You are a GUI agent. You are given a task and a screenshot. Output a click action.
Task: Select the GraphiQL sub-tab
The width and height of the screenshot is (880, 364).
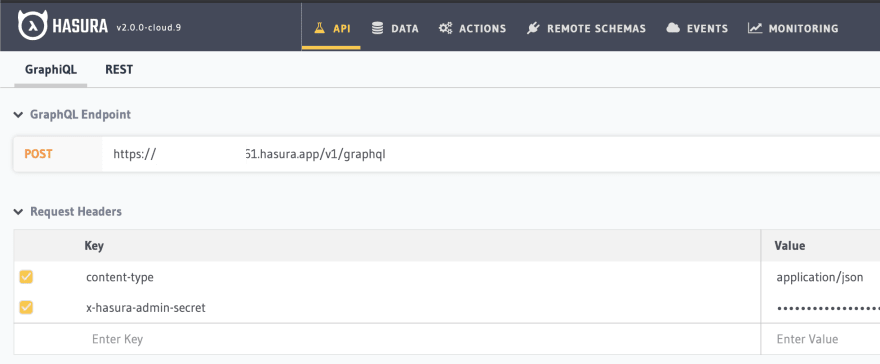coord(51,70)
